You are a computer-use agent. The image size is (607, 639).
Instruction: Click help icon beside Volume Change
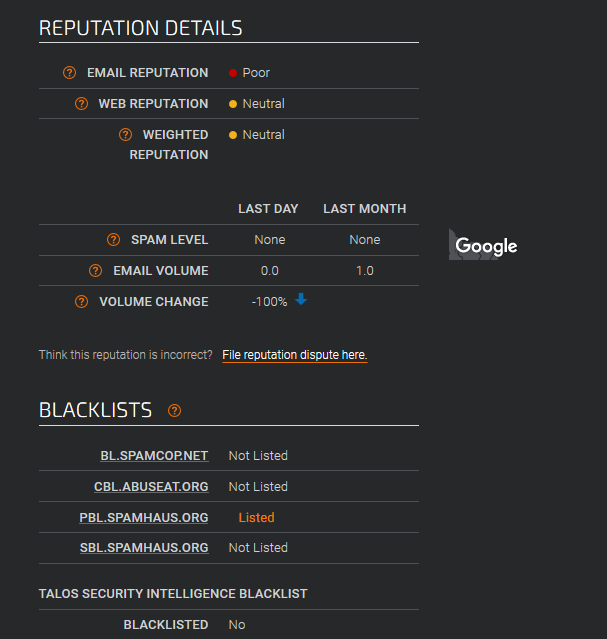[x=82, y=302]
